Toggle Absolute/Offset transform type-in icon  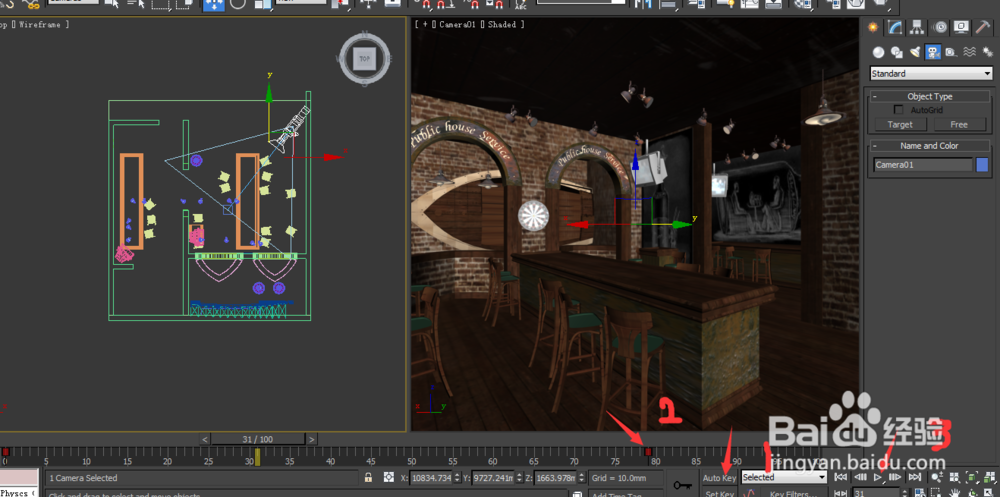388,477
